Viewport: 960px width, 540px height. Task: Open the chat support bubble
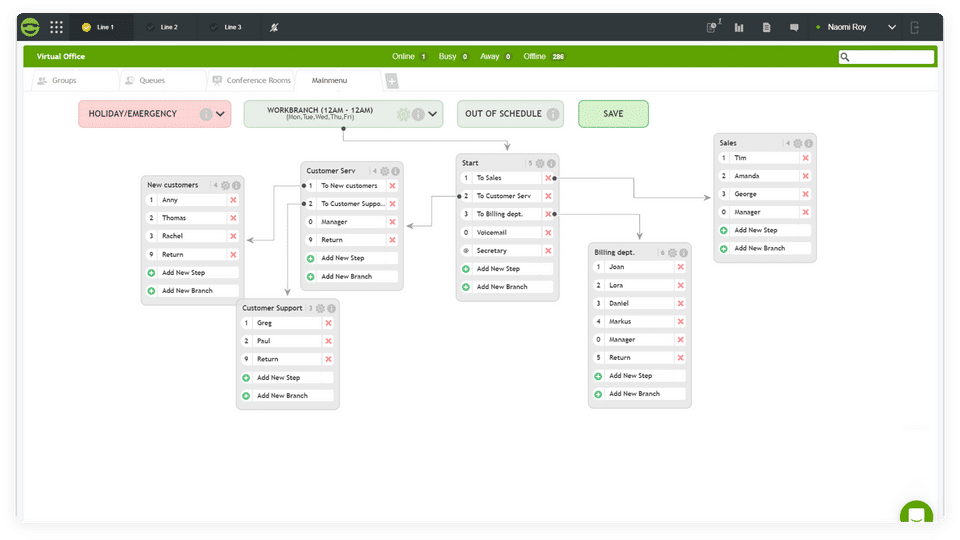pyautogui.click(x=917, y=513)
